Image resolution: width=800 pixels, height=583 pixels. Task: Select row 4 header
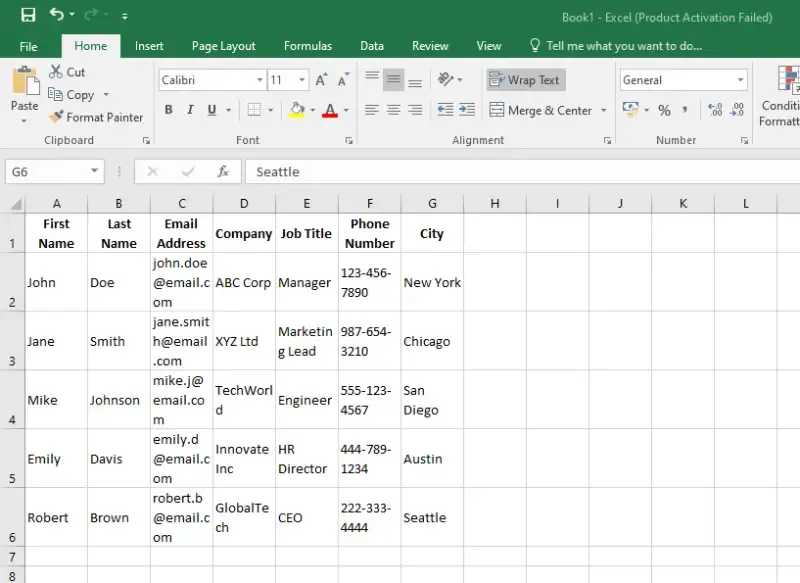(x=12, y=399)
